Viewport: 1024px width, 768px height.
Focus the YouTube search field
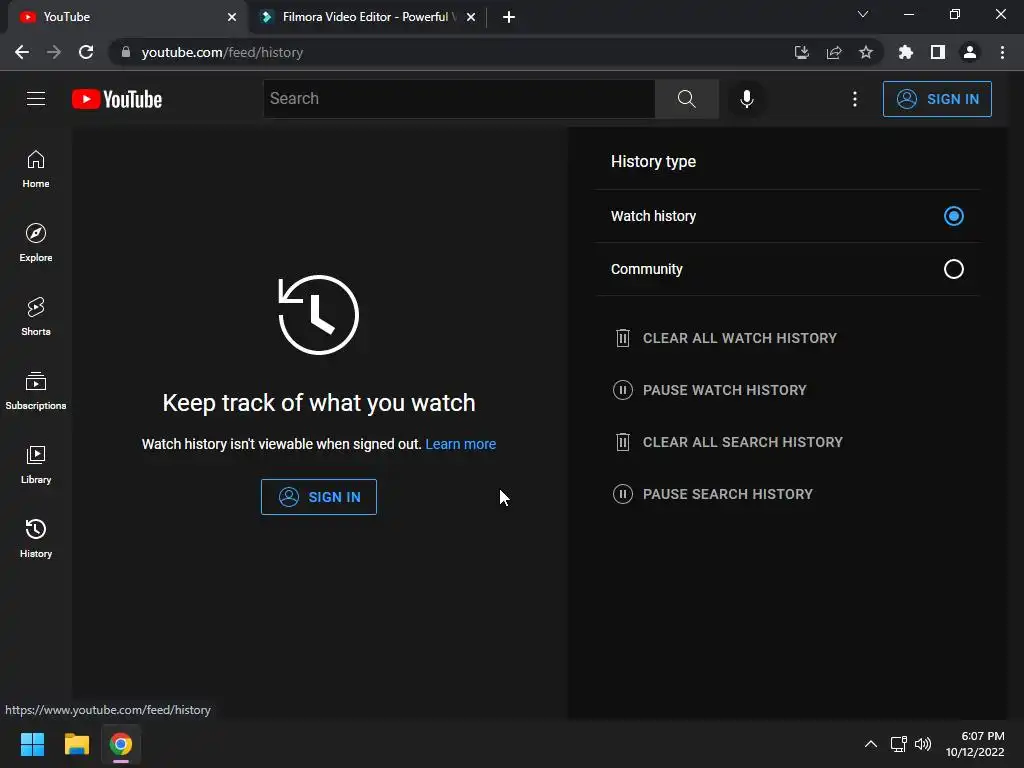pos(459,99)
